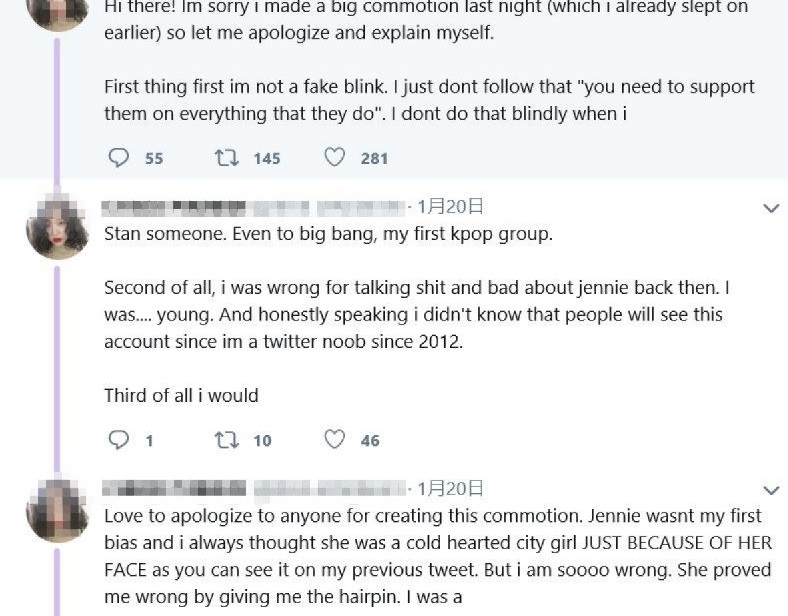
Task: Open avatar of the top tweet author
Action: [57, 12]
